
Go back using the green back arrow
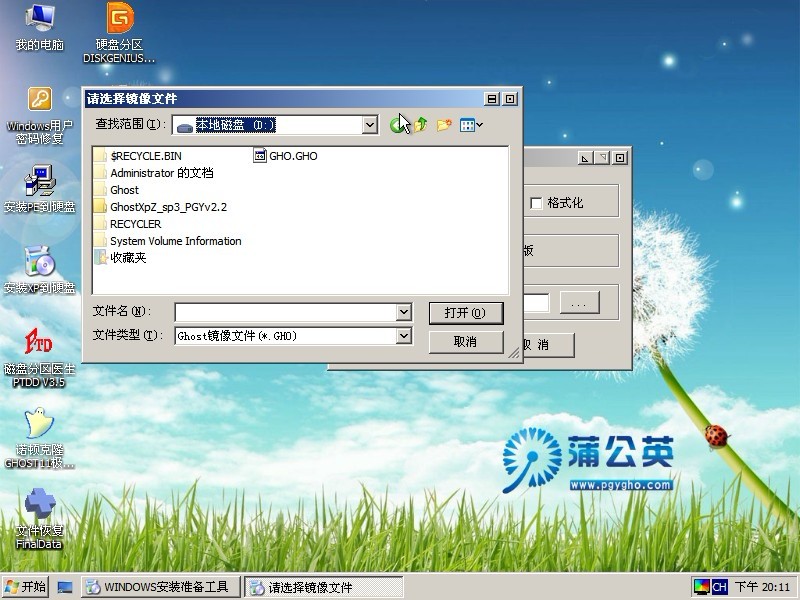(396, 125)
